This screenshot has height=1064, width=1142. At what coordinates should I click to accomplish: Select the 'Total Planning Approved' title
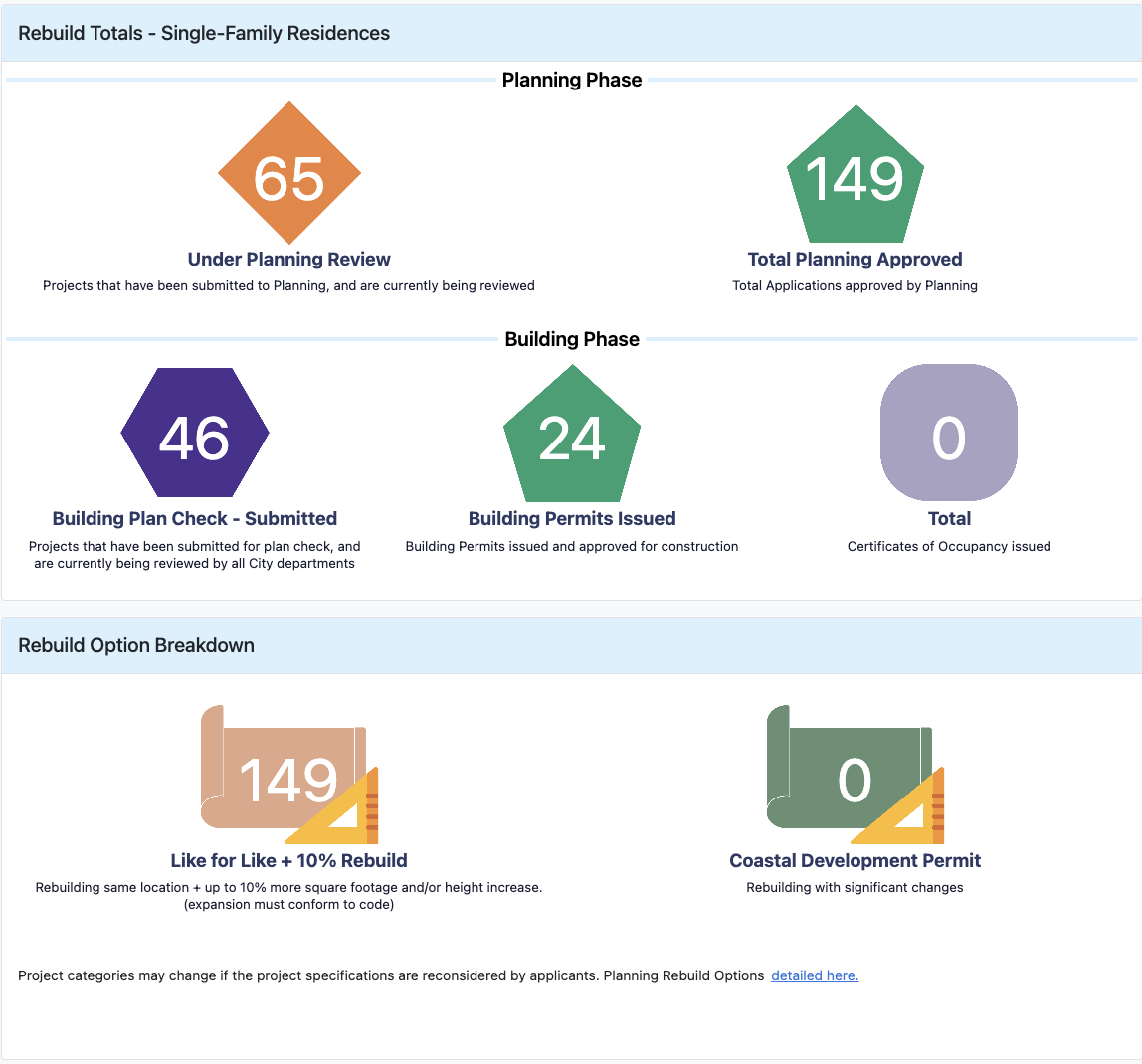pyautogui.click(x=855, y=260)
